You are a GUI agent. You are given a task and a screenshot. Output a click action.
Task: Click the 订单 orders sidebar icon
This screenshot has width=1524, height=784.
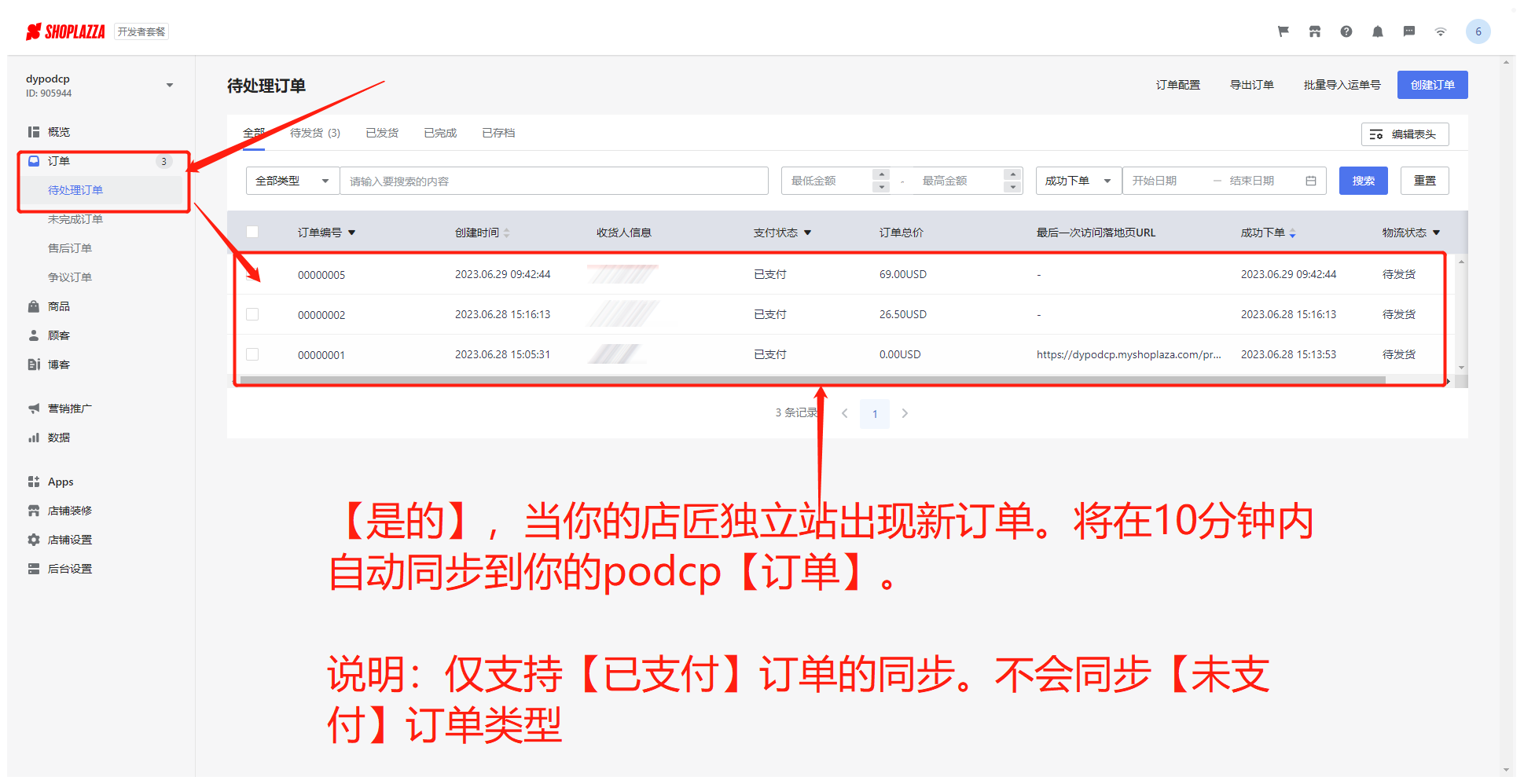point(34,161)
